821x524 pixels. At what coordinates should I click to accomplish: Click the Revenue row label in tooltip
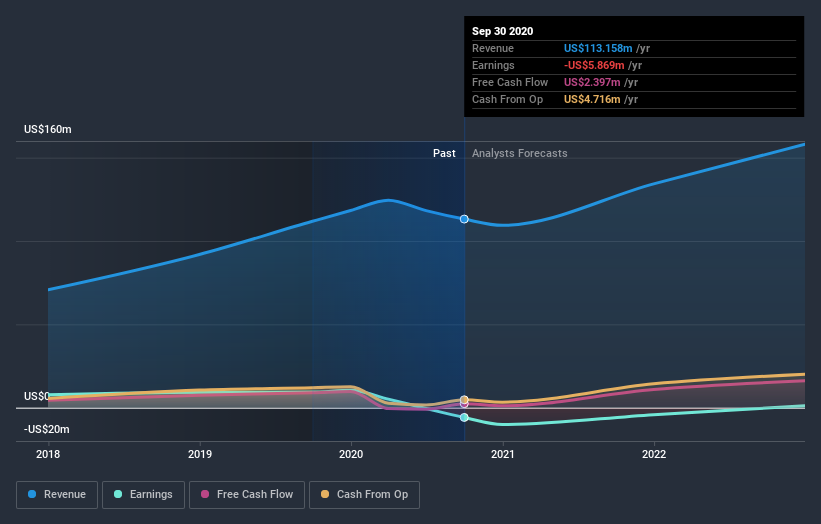point(493,48)
